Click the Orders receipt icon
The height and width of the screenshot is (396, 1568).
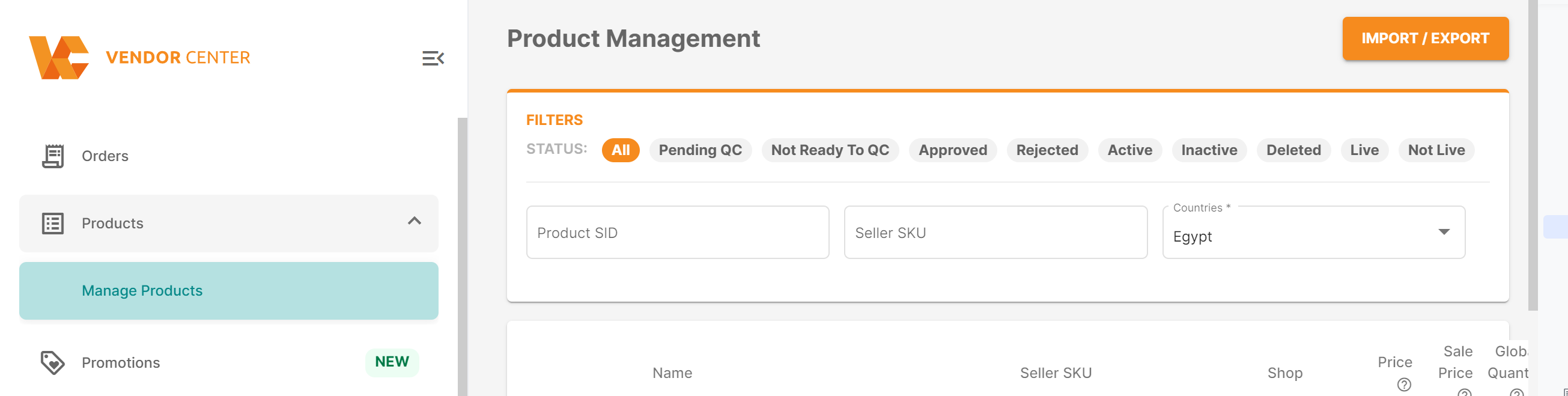click(x=53, y=156)
